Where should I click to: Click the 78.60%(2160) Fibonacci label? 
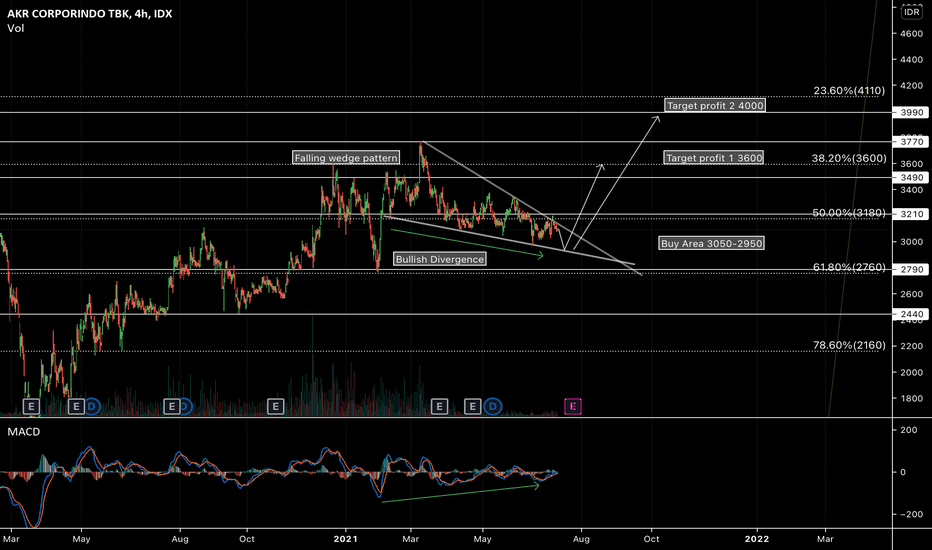849,345
